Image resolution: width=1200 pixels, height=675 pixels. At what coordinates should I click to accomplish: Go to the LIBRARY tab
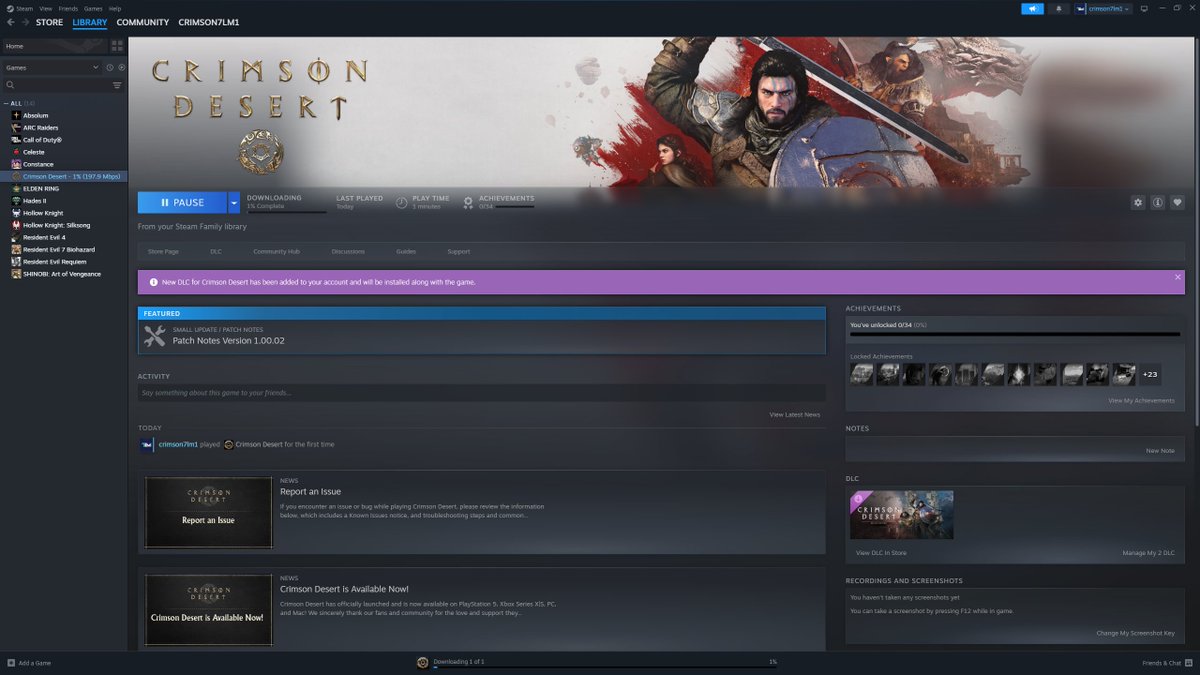(x=90, y=22)
